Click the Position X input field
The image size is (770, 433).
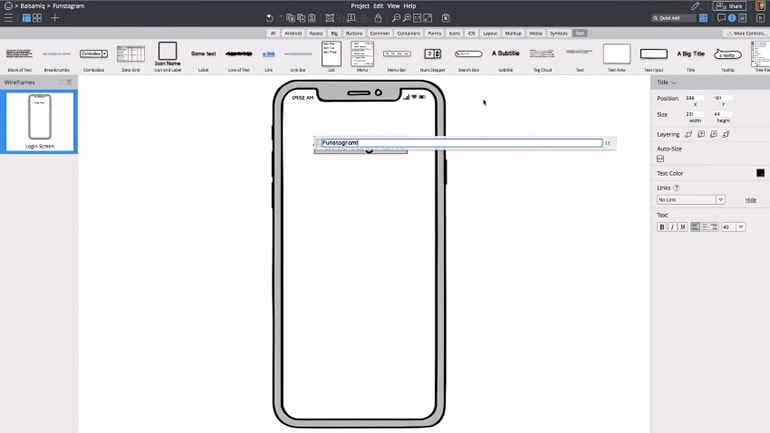[694, 98]
